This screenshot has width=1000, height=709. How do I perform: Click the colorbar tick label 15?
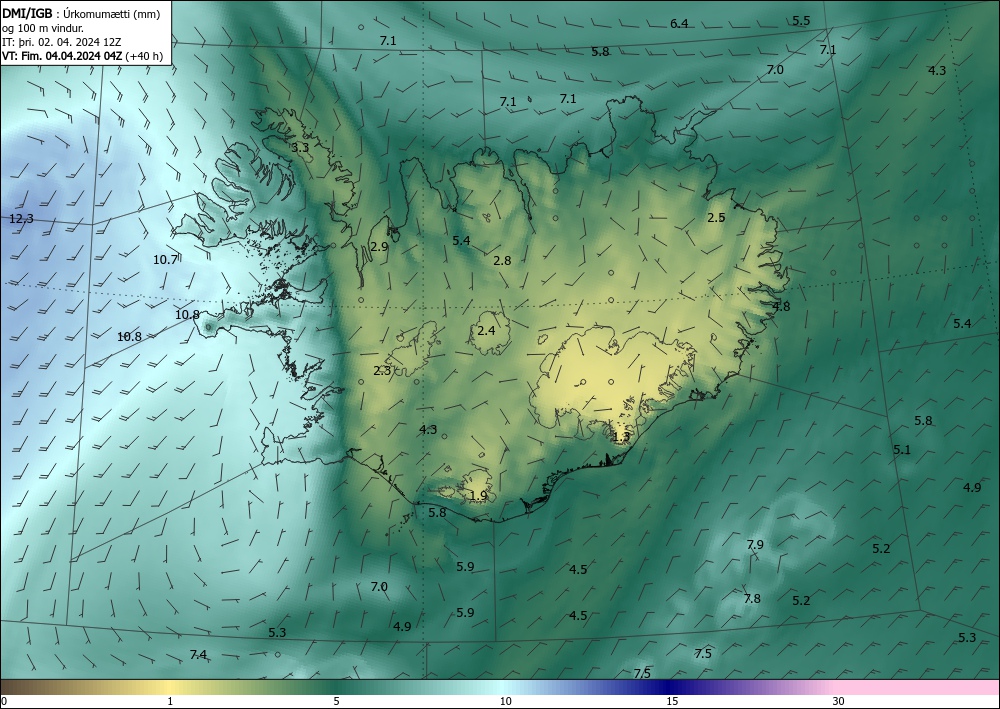[x=672, y=702]
